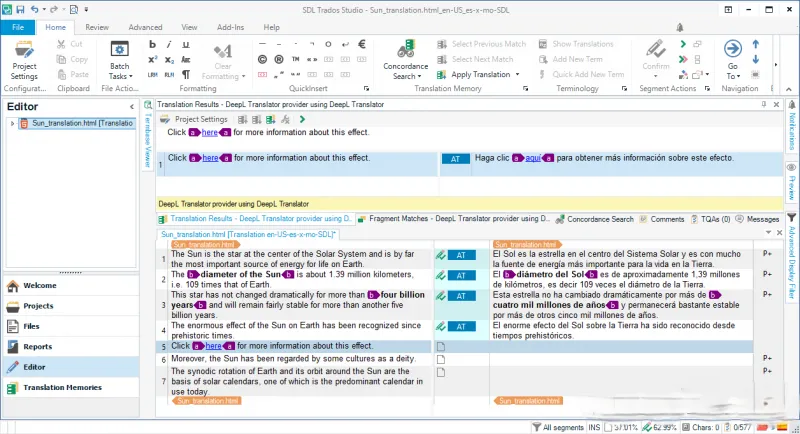Insert the copyright symbol from QuickInsert
This screenshot has width=800, height=434.
pos(262,59)
